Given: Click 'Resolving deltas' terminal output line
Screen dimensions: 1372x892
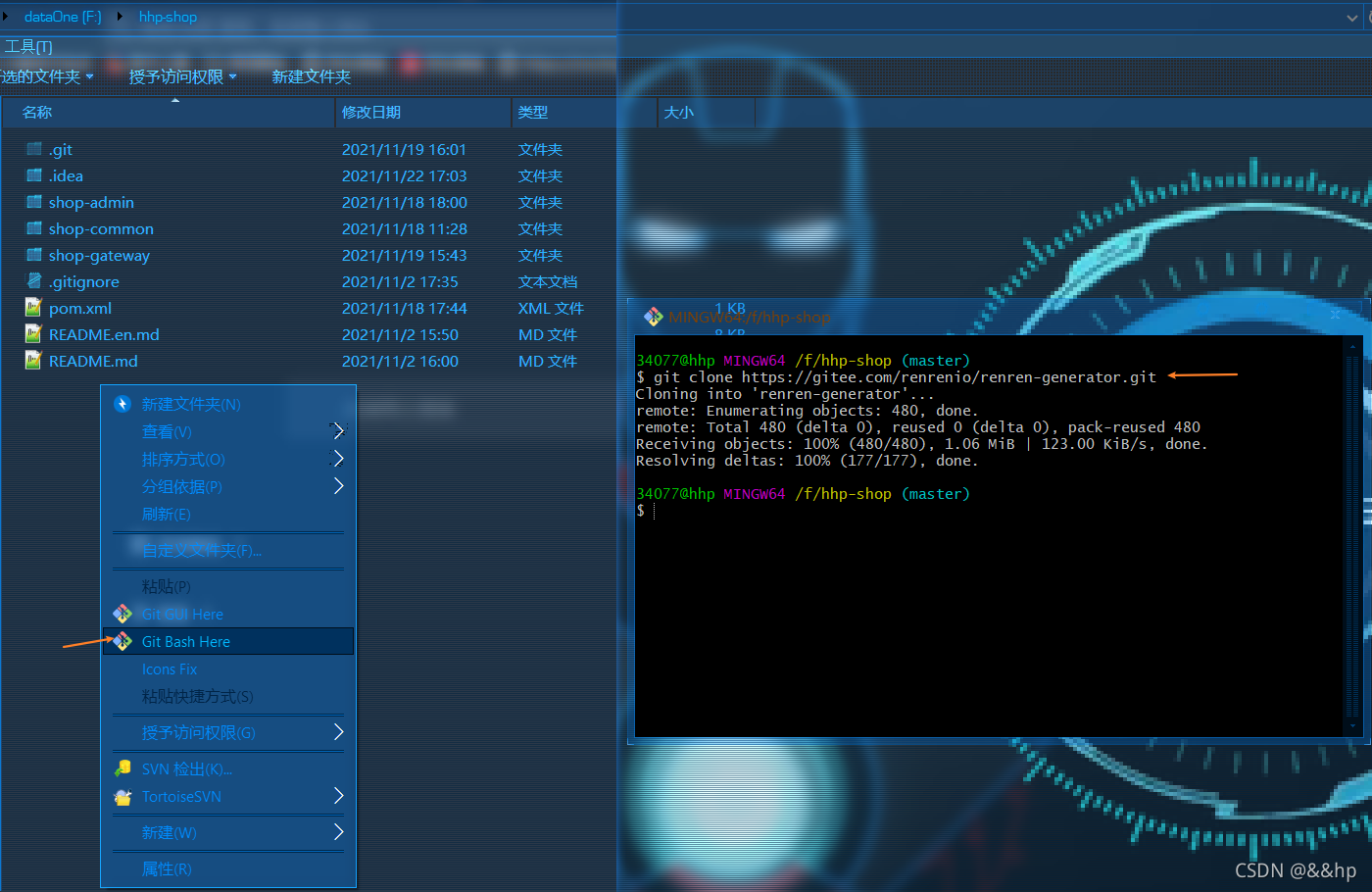Looking at the screenshot, I should [x=807, y=461].
